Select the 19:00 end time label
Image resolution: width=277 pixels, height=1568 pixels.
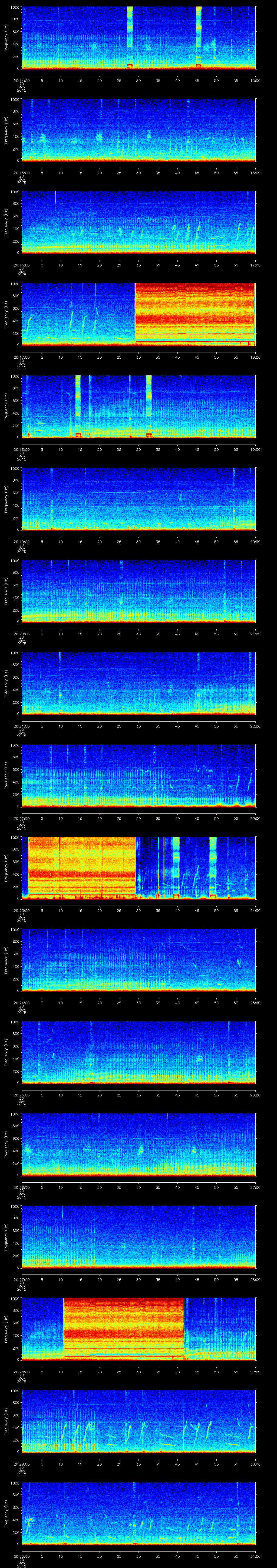pos(256,449)
